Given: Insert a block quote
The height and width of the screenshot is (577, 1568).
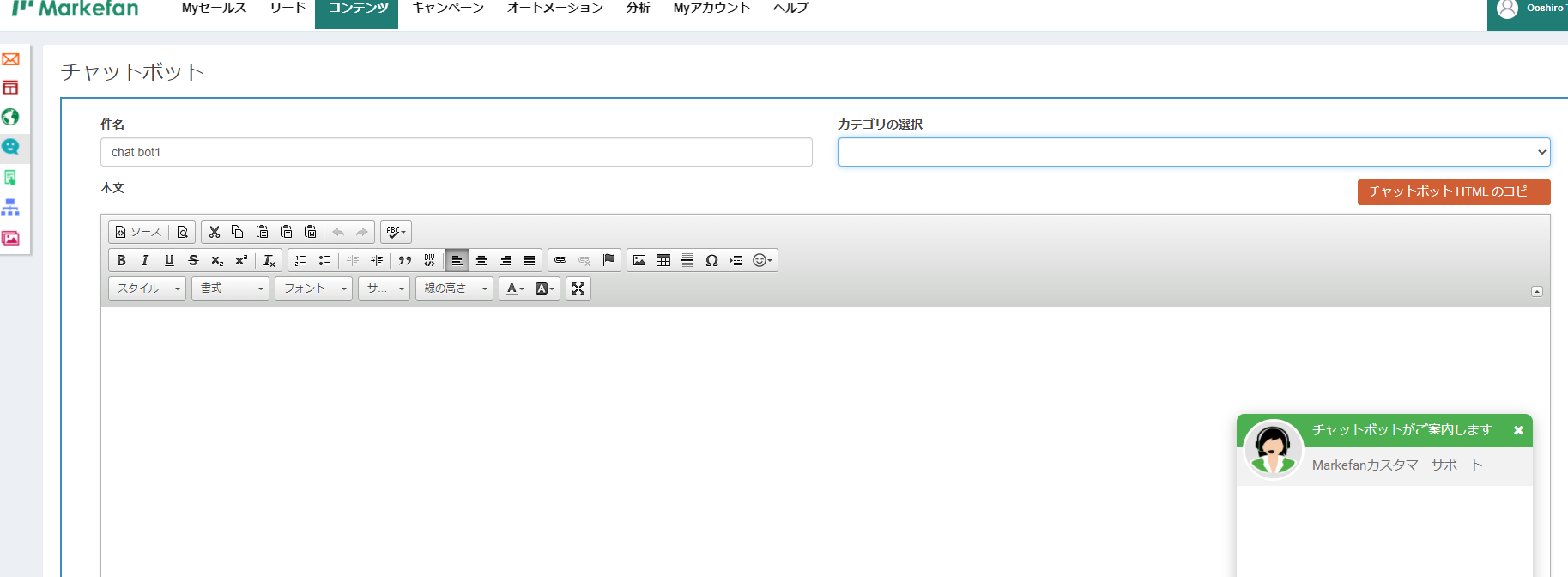Looking at the screenshot, I should pos(405,260).
